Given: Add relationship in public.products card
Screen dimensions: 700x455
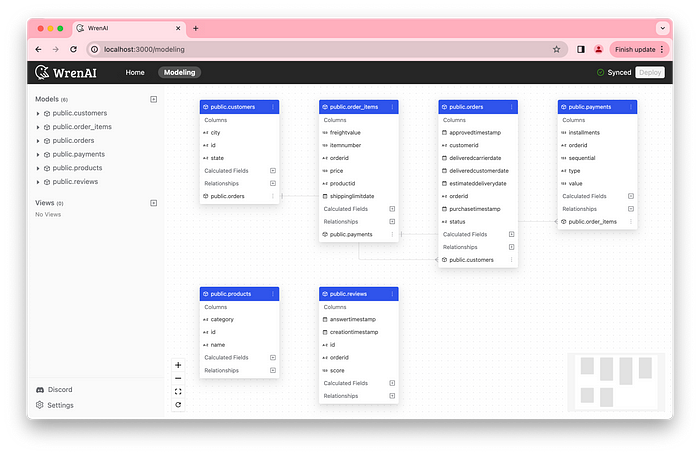Looking at the screenshot, I should pos(273,370).
